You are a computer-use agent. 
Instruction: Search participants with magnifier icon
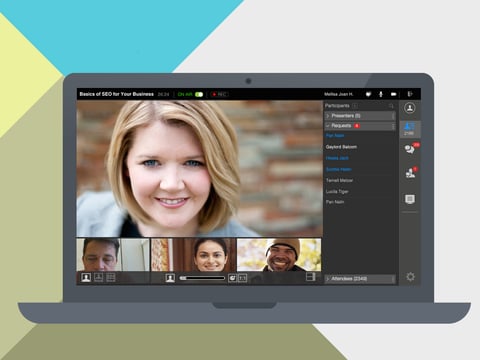[x=391, y=106]
